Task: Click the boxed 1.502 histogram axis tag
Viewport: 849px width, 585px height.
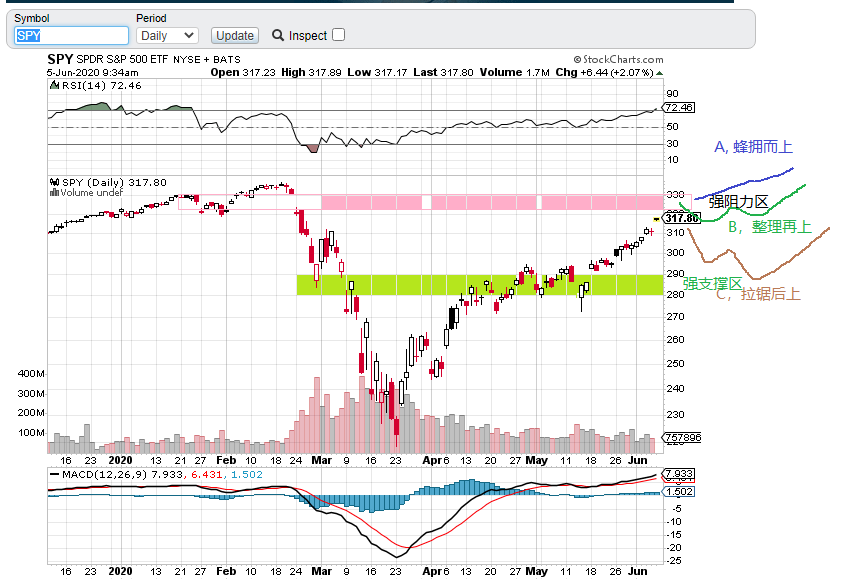Action: pyautogui.click(x=679, y=491)
